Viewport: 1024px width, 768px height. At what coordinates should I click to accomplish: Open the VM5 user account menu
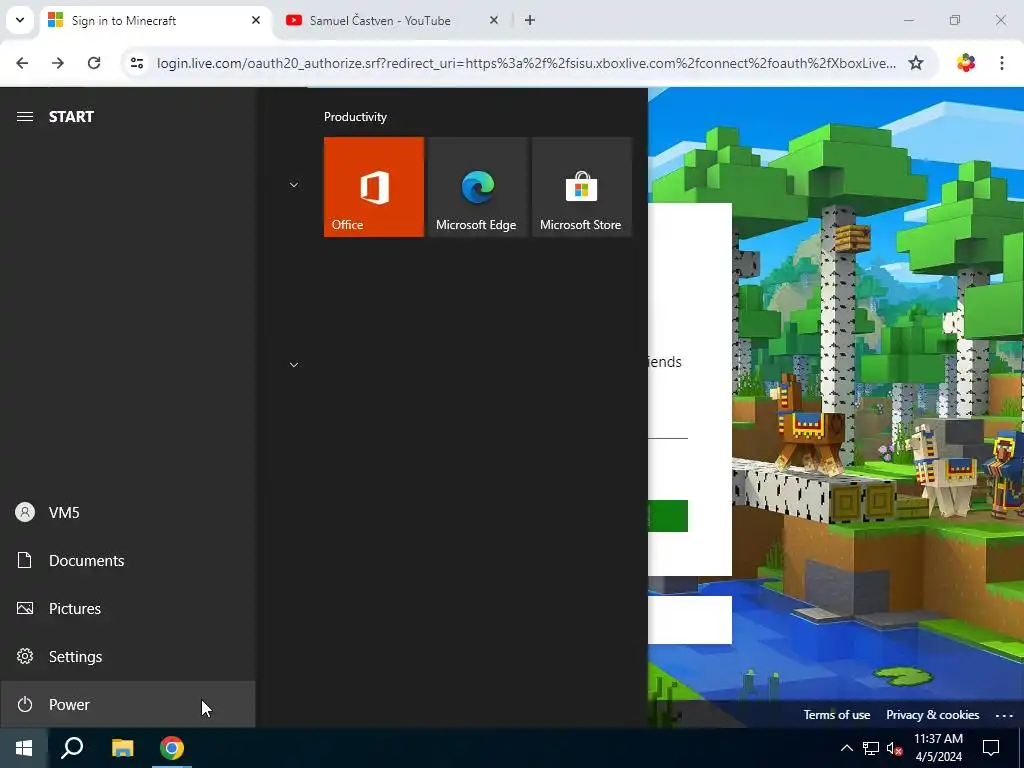(x=127, y=513)
